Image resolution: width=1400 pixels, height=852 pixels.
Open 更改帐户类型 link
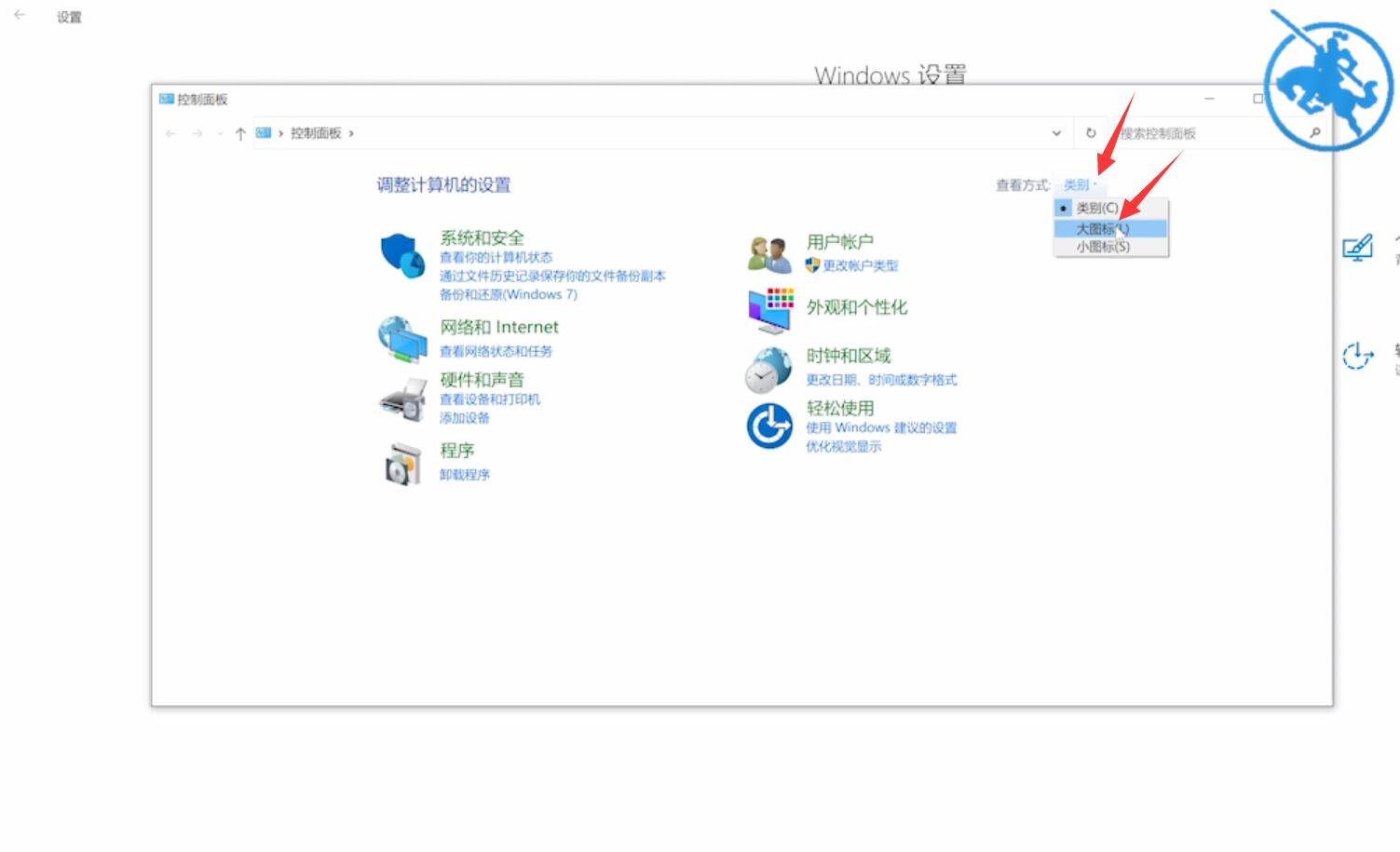pos(861,265)
